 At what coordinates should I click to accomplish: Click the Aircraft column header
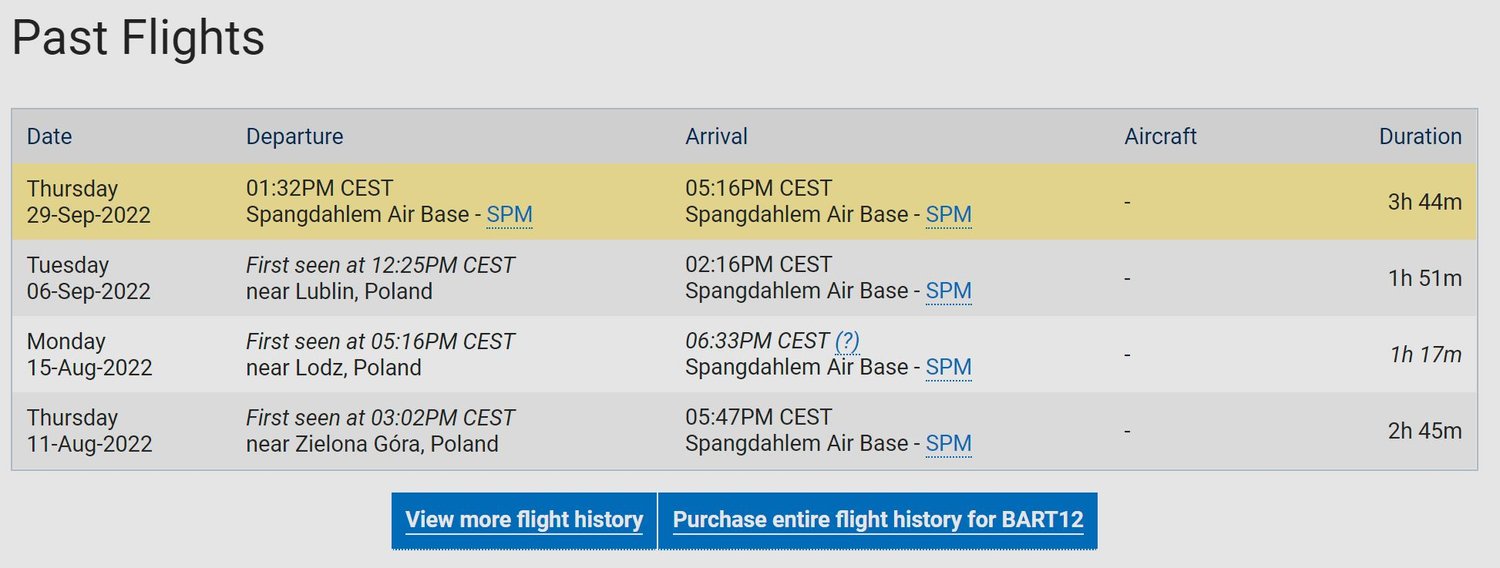1160,137
